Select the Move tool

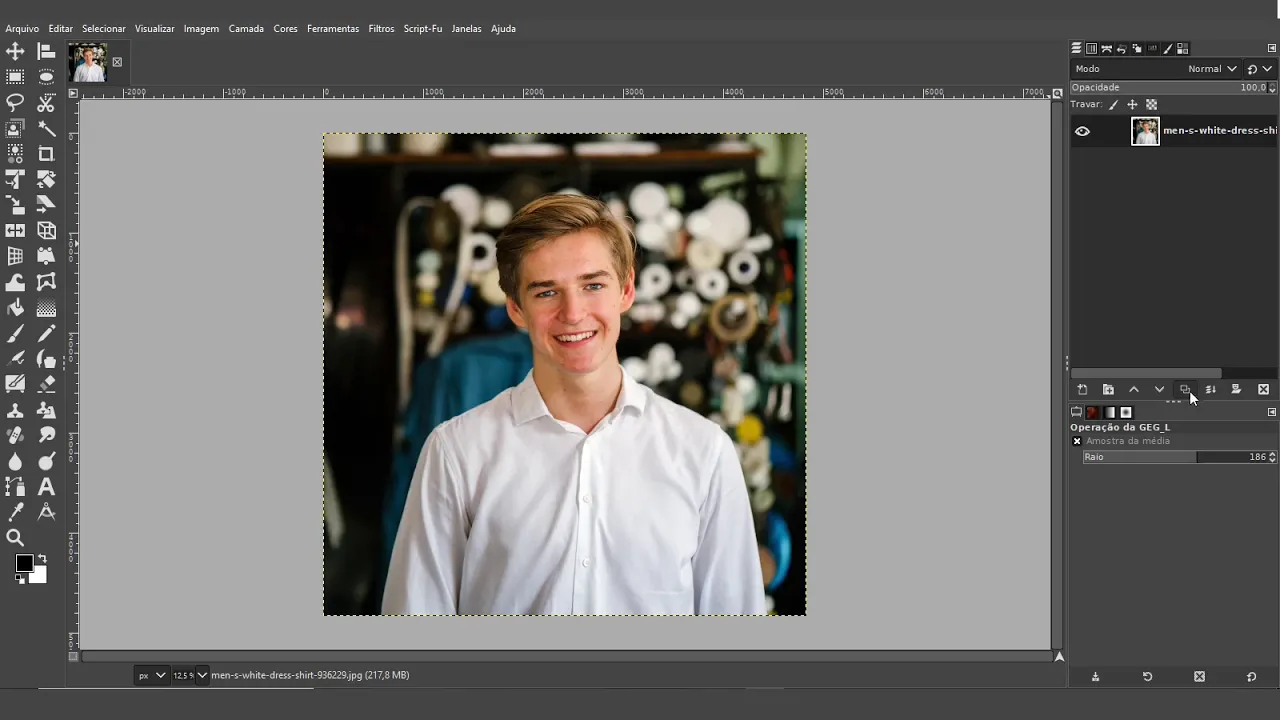tap(15, 51)
